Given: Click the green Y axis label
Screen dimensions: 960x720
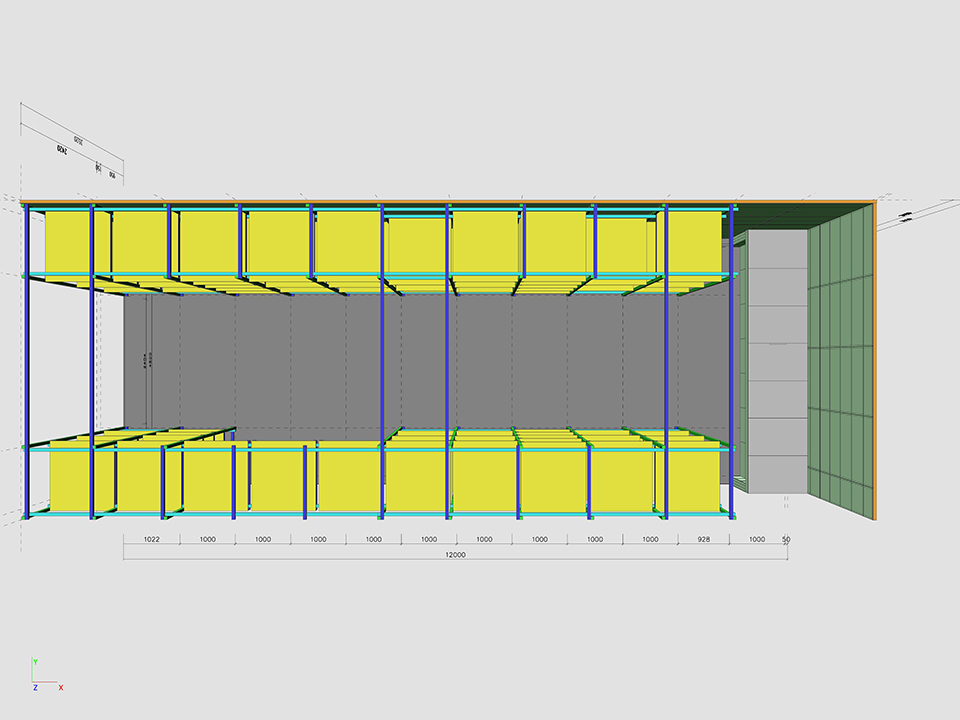Looking at the screenshot, I should tap(35, 662).
